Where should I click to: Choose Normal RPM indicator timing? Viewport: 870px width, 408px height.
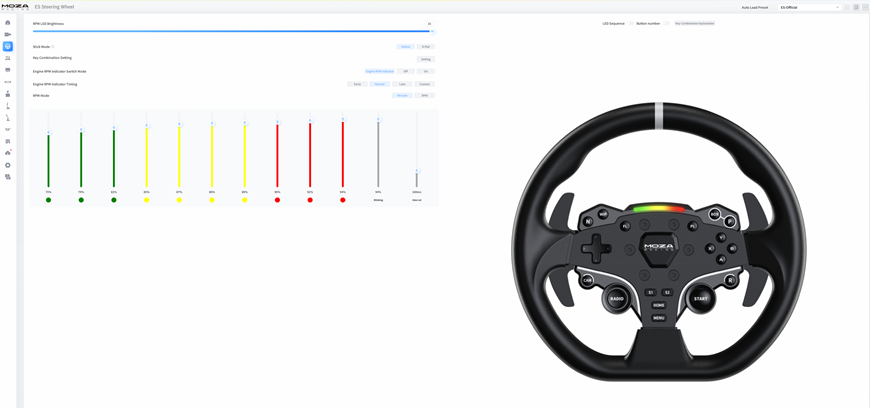[x=380, y=84]
